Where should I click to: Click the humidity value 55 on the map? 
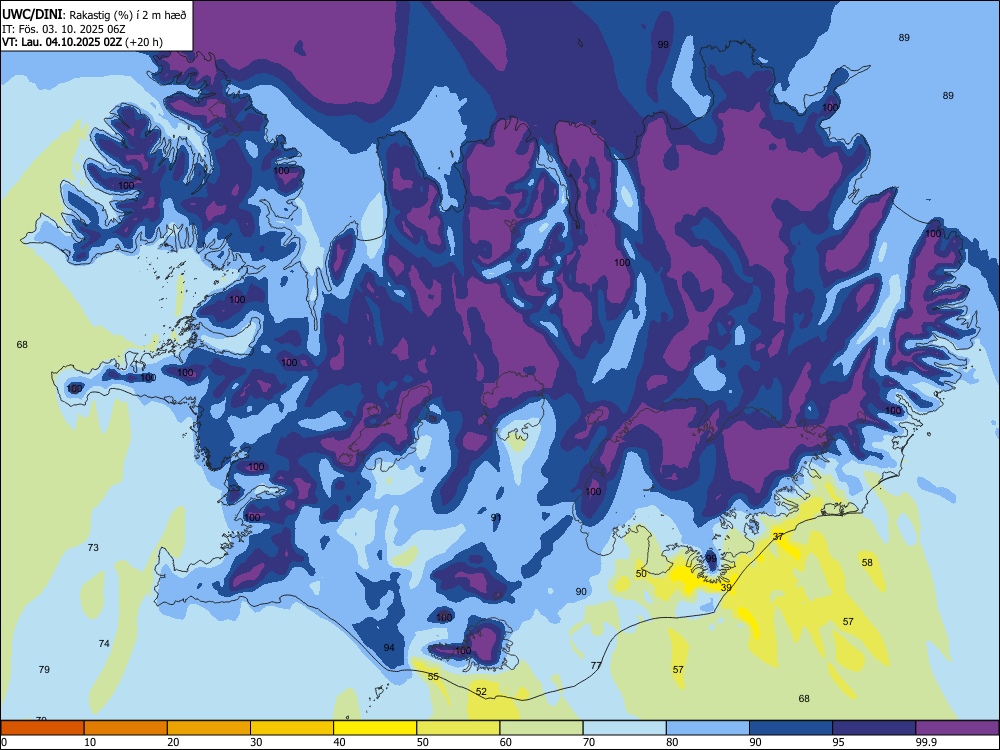tap(433, 677)
